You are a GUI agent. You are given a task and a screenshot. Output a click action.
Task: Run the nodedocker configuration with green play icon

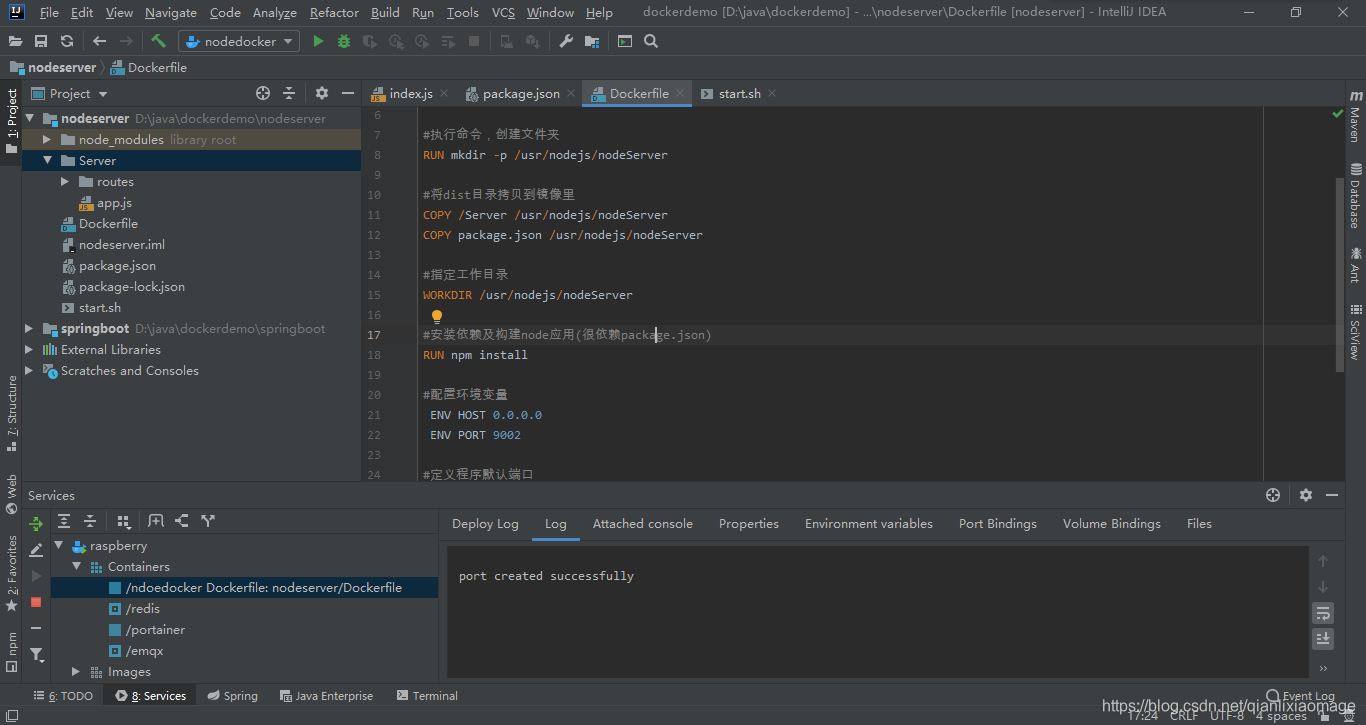[318, 41]
